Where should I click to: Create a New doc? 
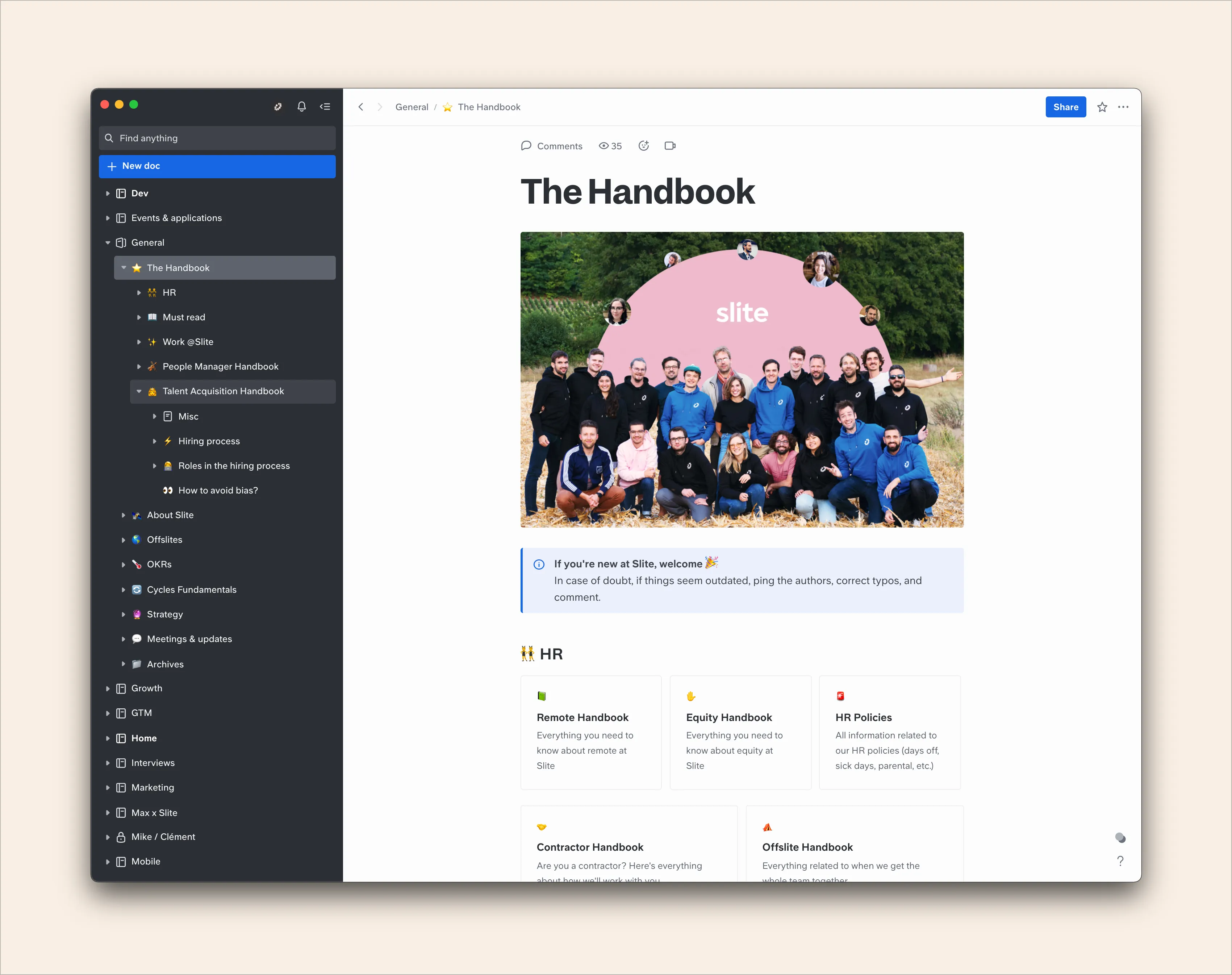(217, 166)
